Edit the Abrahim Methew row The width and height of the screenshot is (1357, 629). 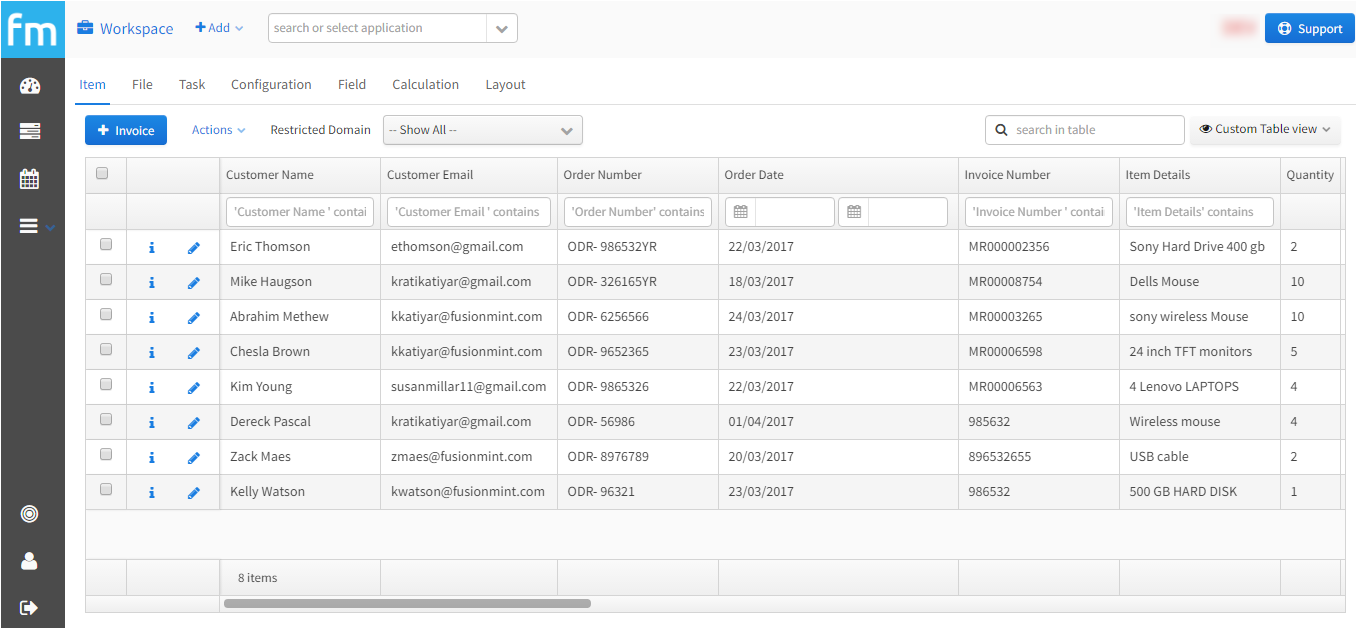pos(194,318)
